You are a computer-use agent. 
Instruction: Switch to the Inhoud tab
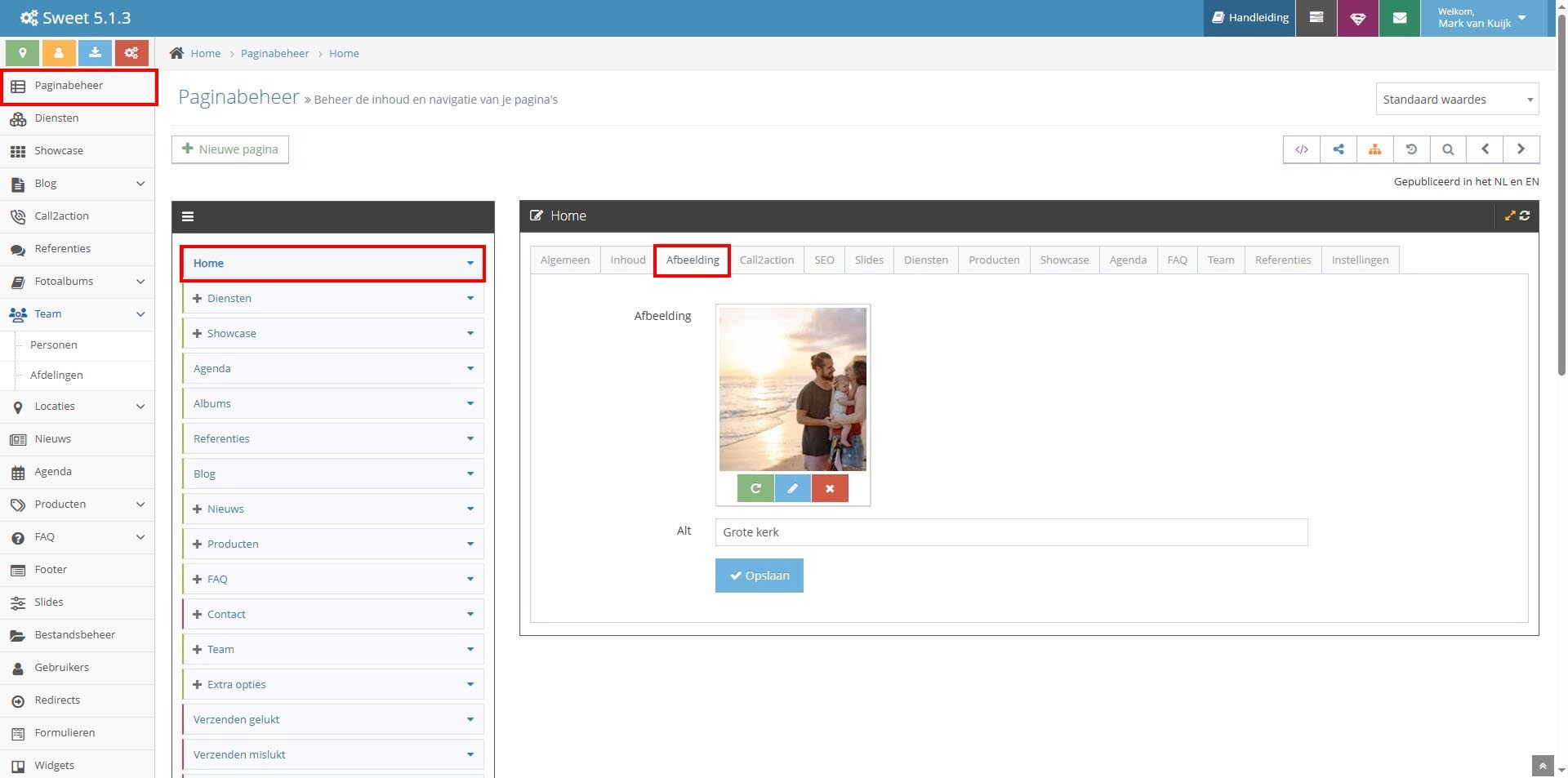pos(627,260)
